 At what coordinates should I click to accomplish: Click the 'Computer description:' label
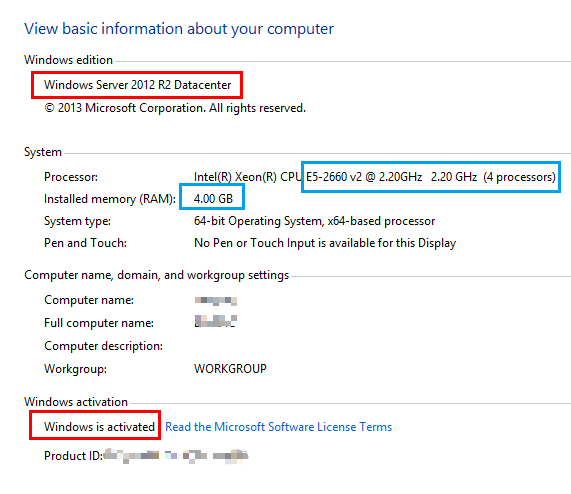pos(103,346)
